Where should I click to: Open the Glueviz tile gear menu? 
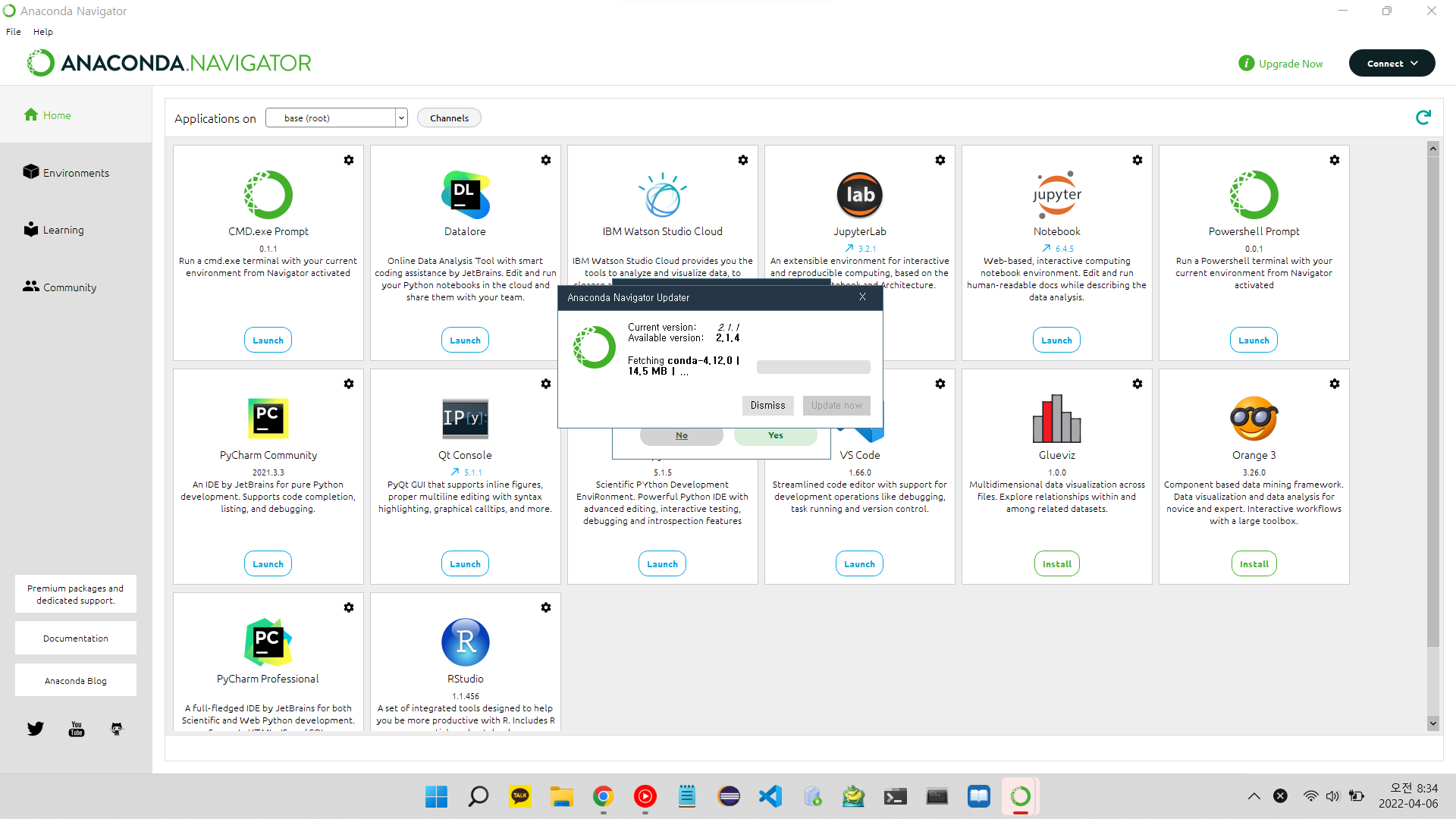click(1137, 384)
